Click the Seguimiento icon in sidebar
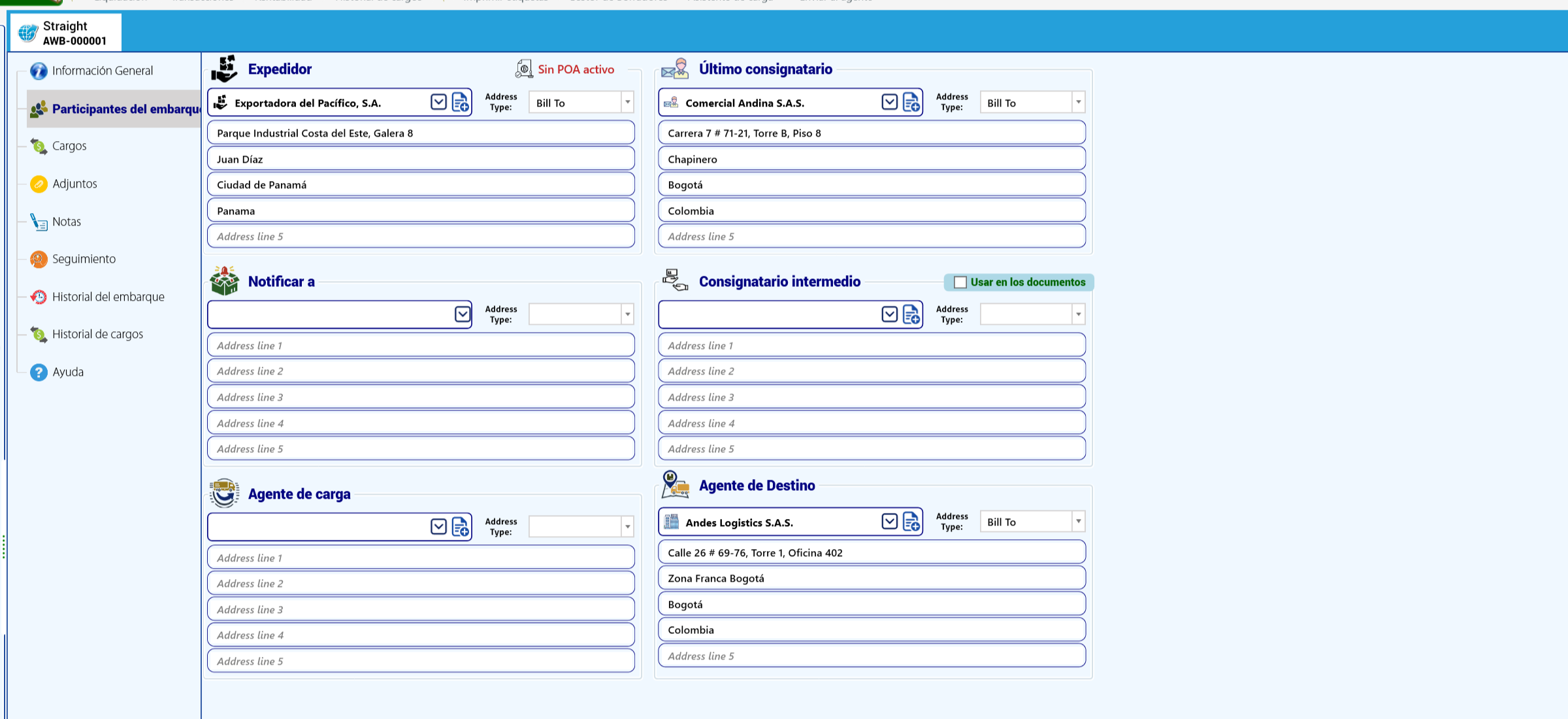Screen dimensions: 1568x719 point(39,259)
